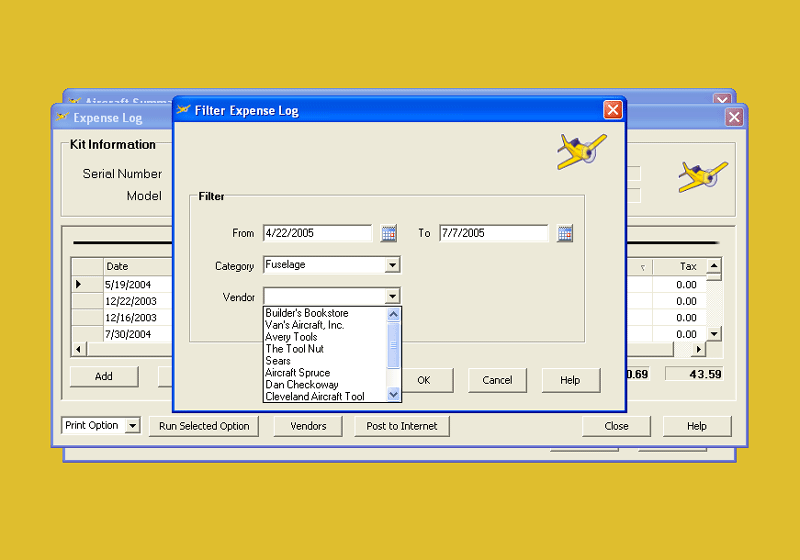
Task: Select Van's Aircraft, Inc. from vendor list
Action: tap(305, 325)
